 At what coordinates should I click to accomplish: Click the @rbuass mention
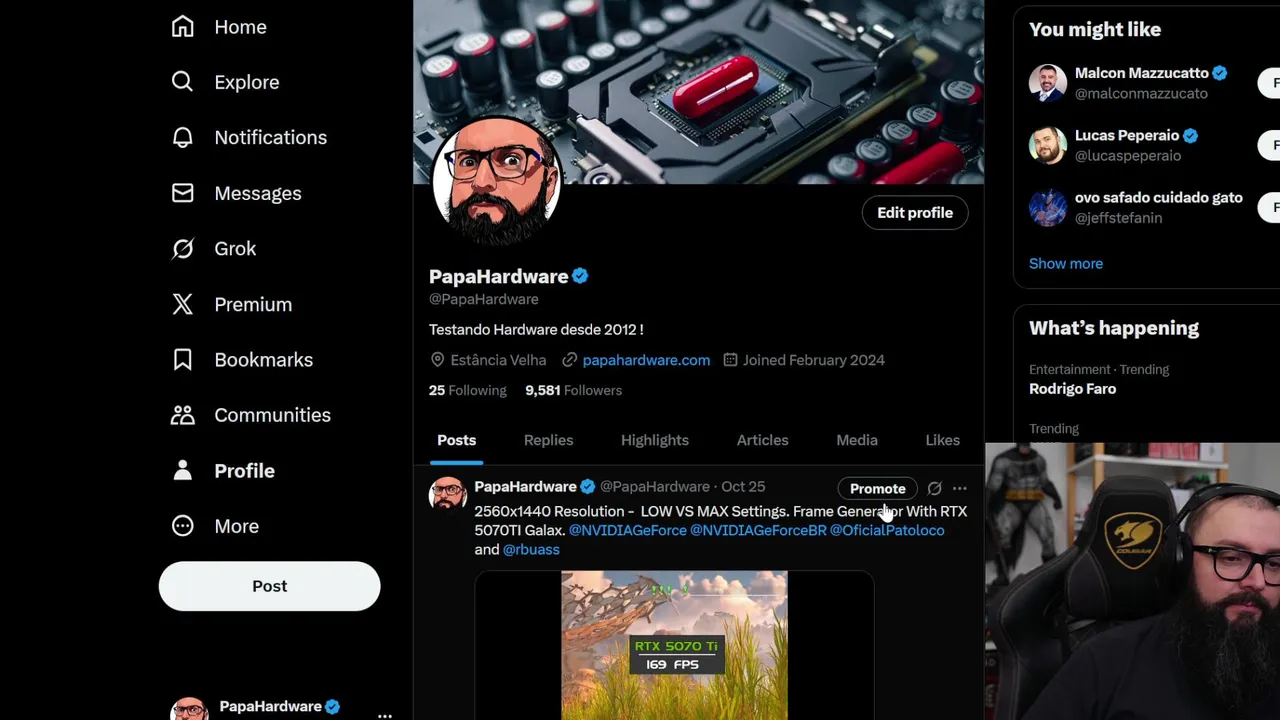[531, 549]
